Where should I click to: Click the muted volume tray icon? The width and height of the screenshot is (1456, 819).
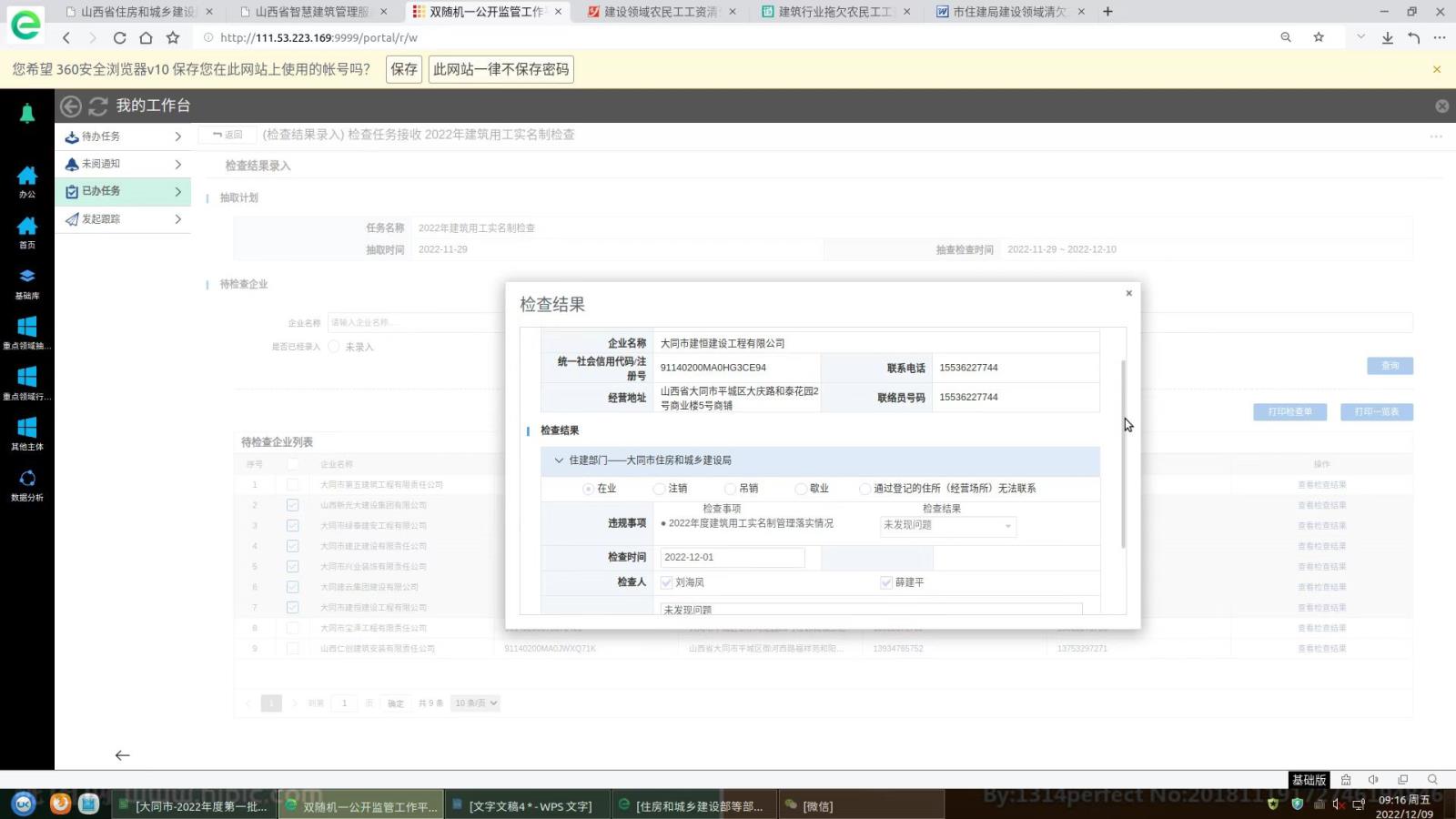1339,804
